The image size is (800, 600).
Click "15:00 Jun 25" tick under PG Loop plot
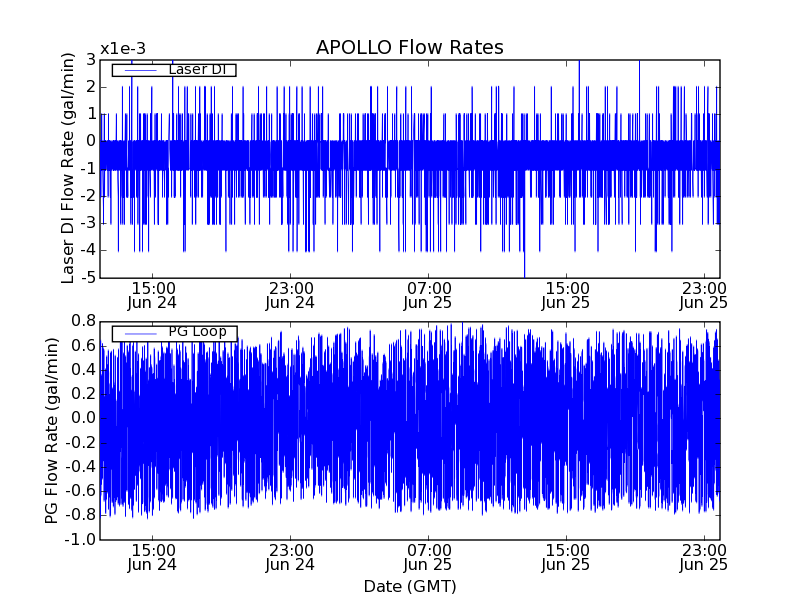(x=566, y=558)
